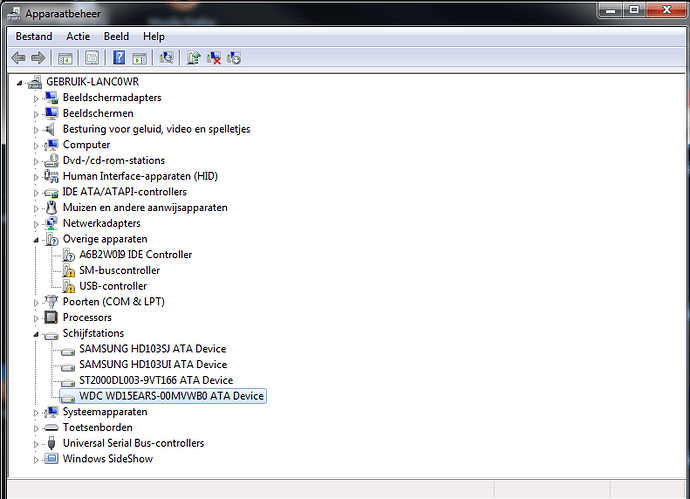690x499 pixels.
Task: Expand the Processors category
Action: (x=36, y=319)
